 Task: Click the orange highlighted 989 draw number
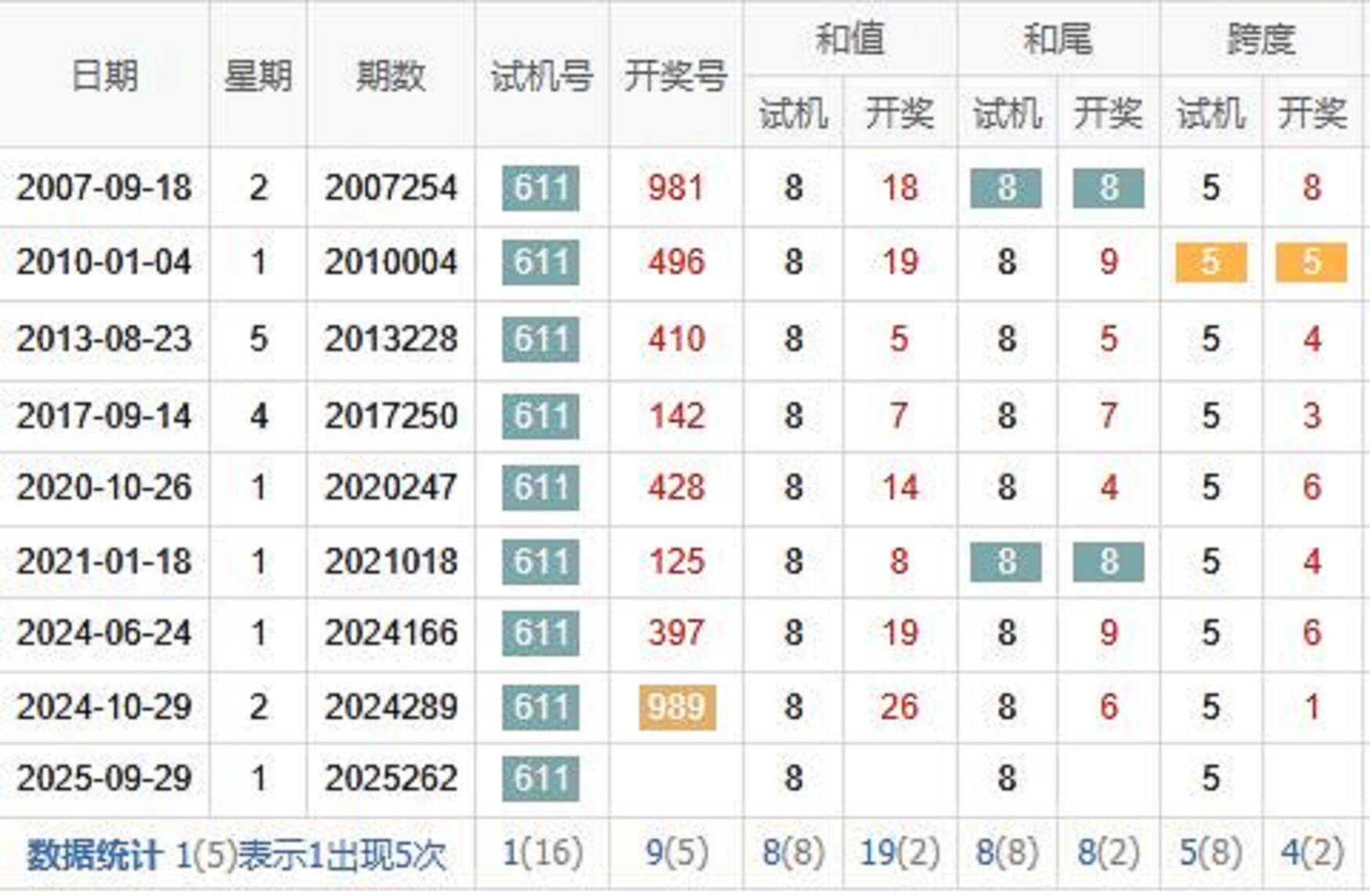[x=677, y=707]
